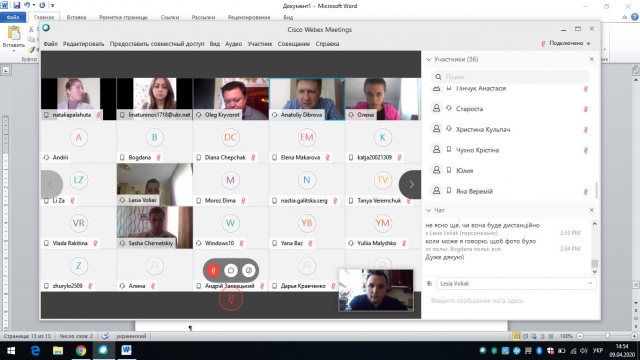Select participant Христина Кульпач in list
The height and width of the screenshot is (360, 640).
pos(510,129)
